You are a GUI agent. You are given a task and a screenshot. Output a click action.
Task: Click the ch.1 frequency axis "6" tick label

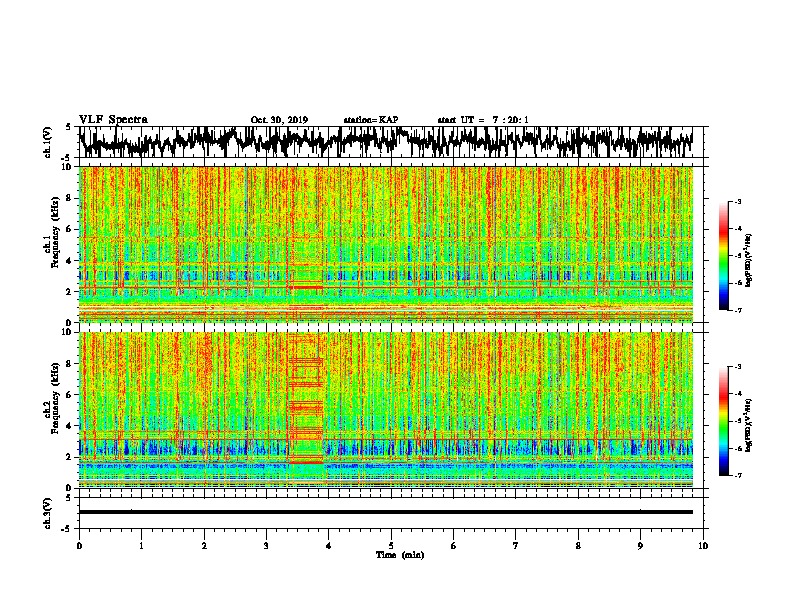68,229
